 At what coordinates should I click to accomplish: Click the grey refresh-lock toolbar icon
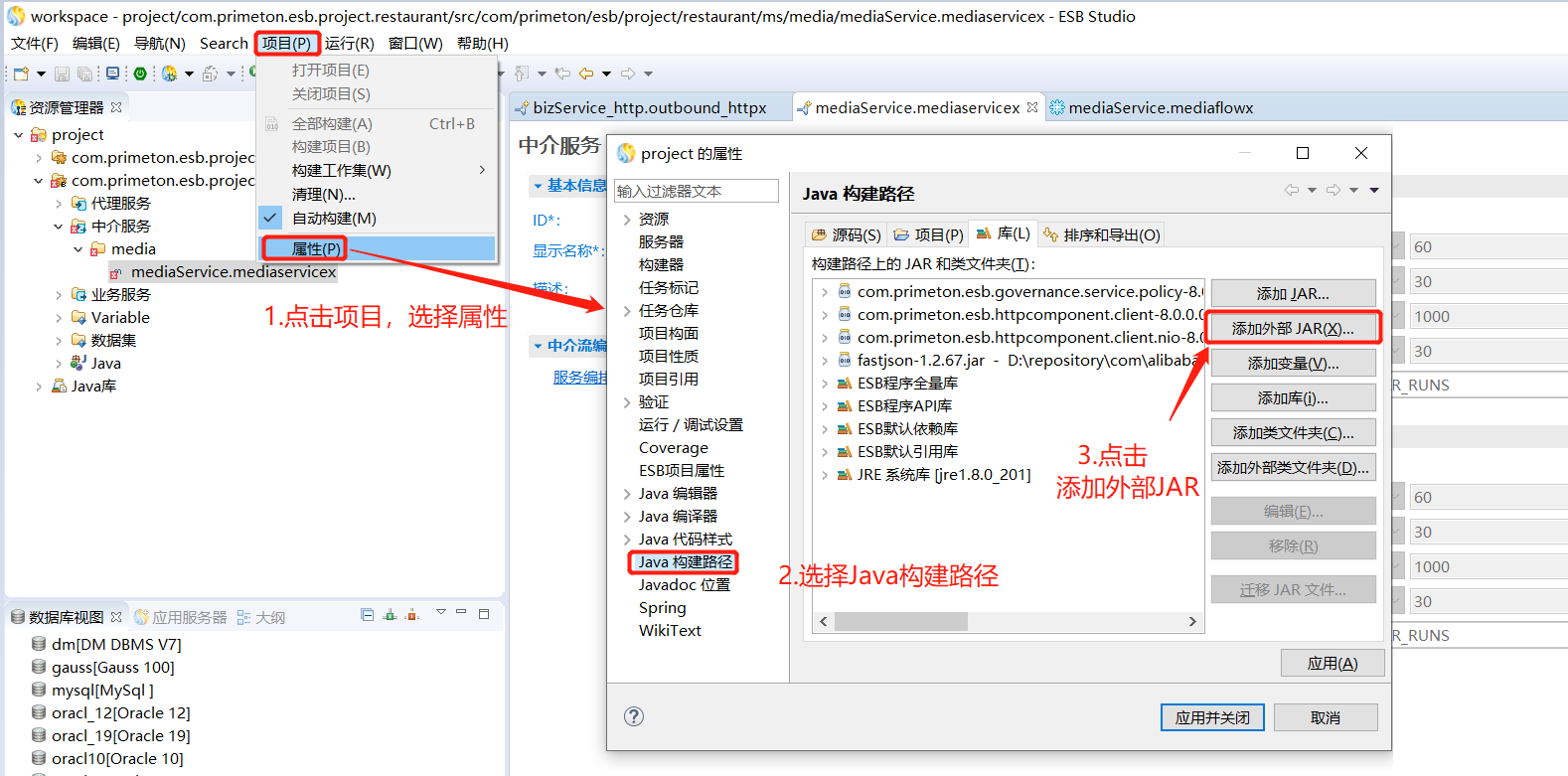point(210,74)
